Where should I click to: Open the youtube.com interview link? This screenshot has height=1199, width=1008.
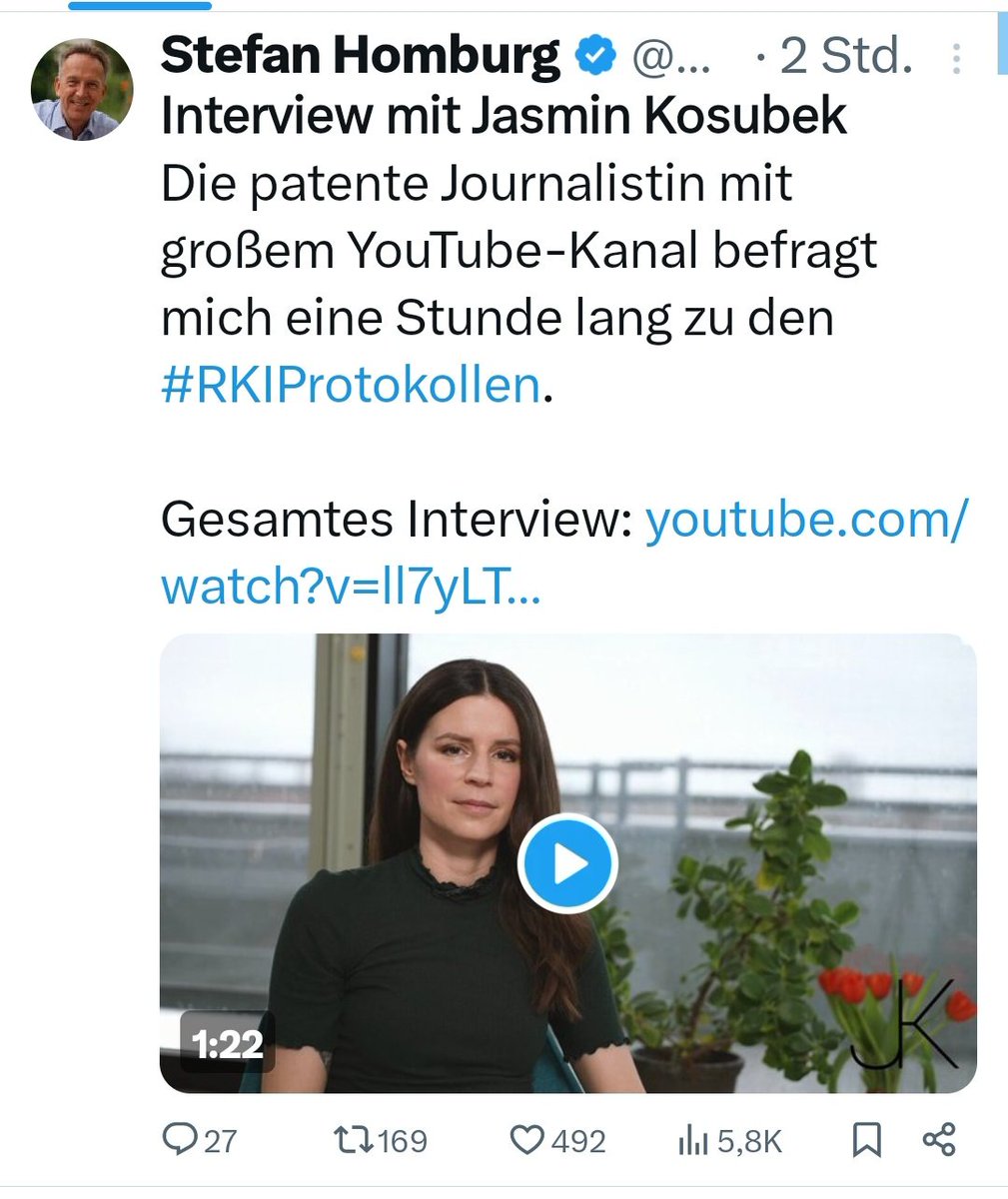pyautogui.click(x=564, y=554)
